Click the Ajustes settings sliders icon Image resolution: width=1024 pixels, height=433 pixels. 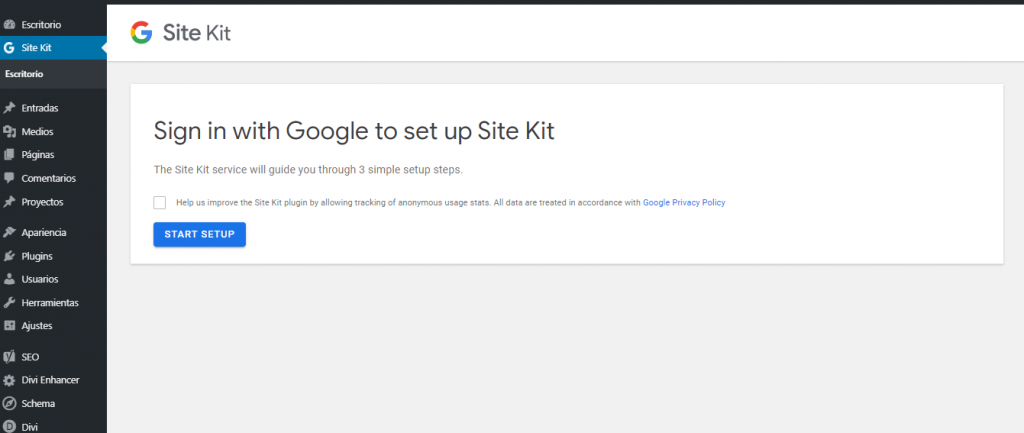pyautogui.click(x=9, y=325)
